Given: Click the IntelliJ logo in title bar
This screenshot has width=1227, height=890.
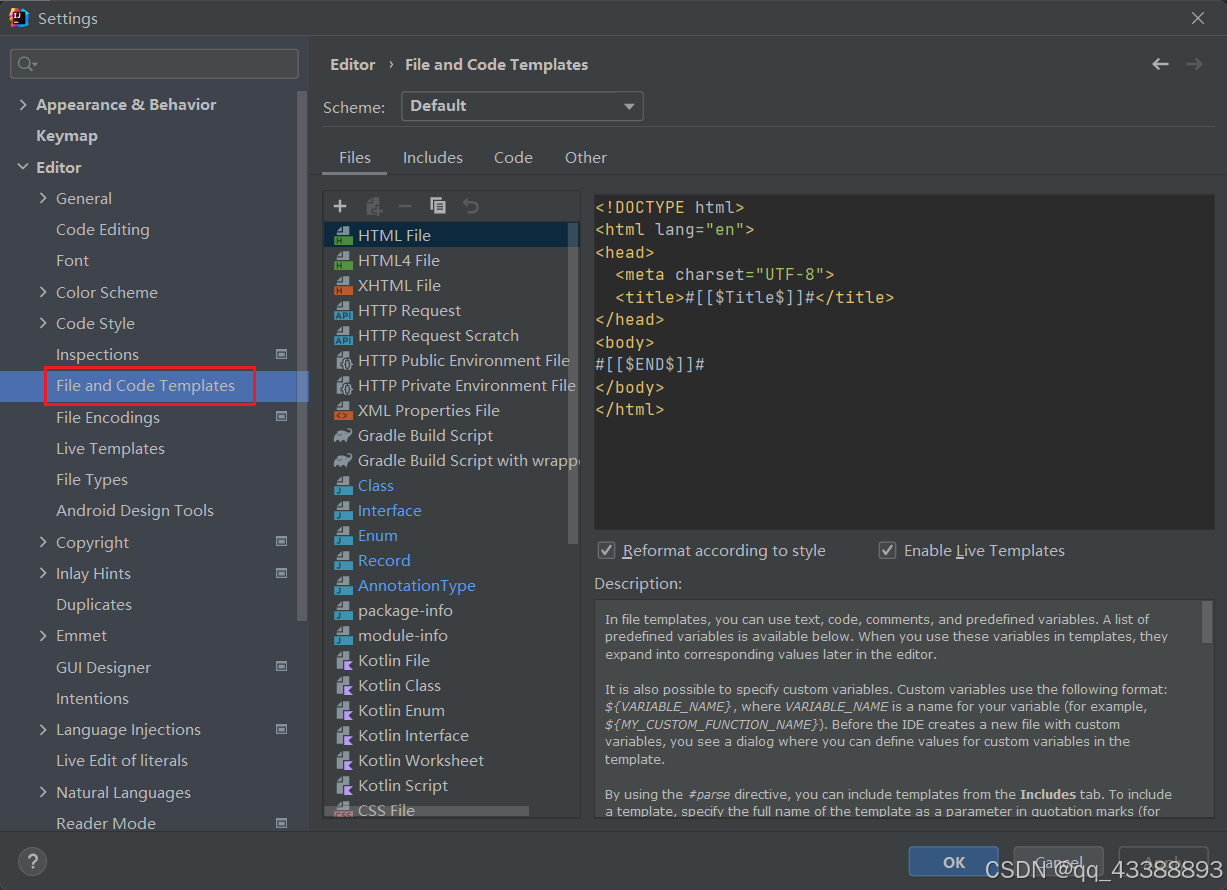Looking at the screenshot, I should [19, 18].
